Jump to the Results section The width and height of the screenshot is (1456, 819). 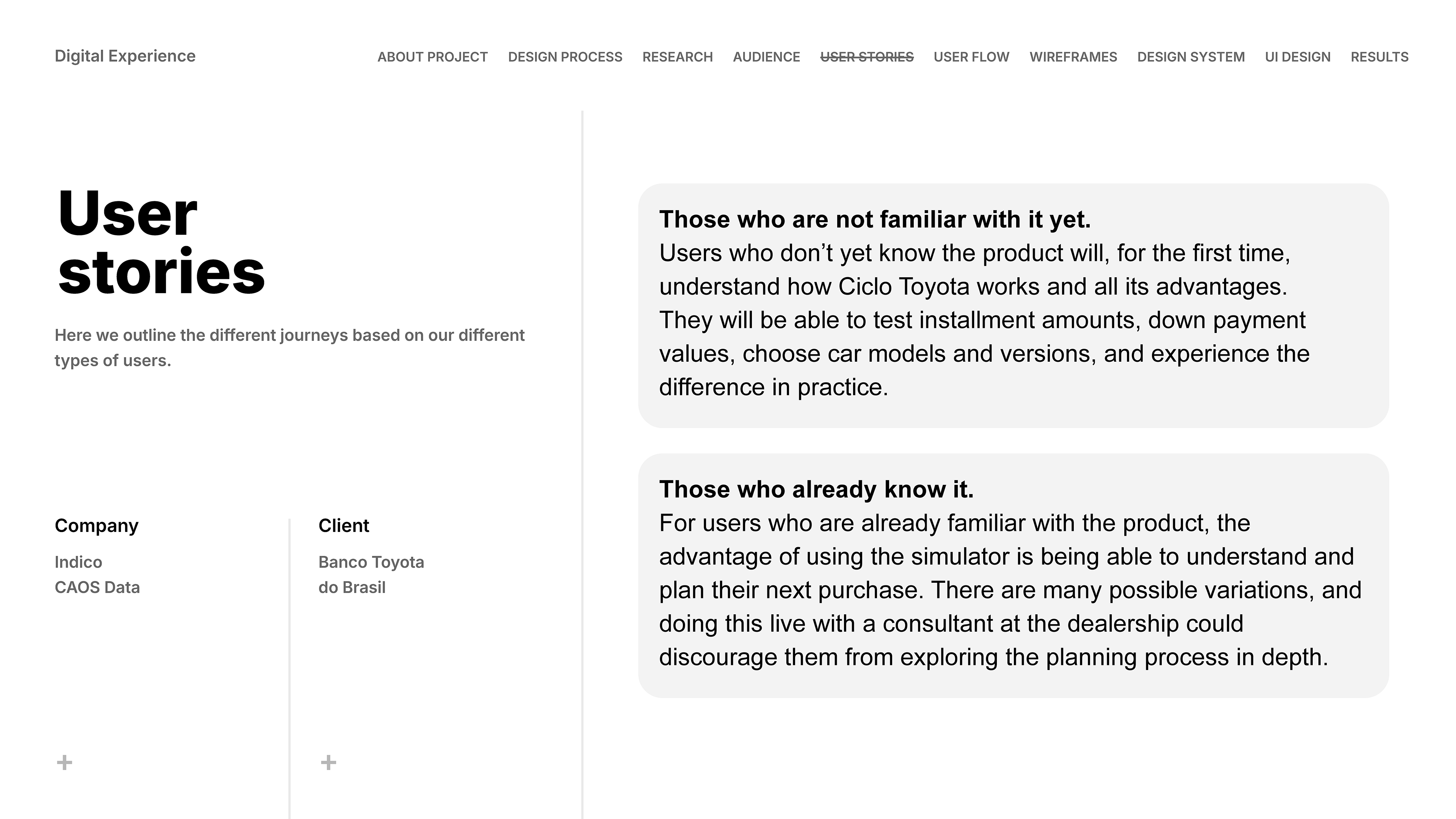pyautogui.click(x=1379, y=57)
